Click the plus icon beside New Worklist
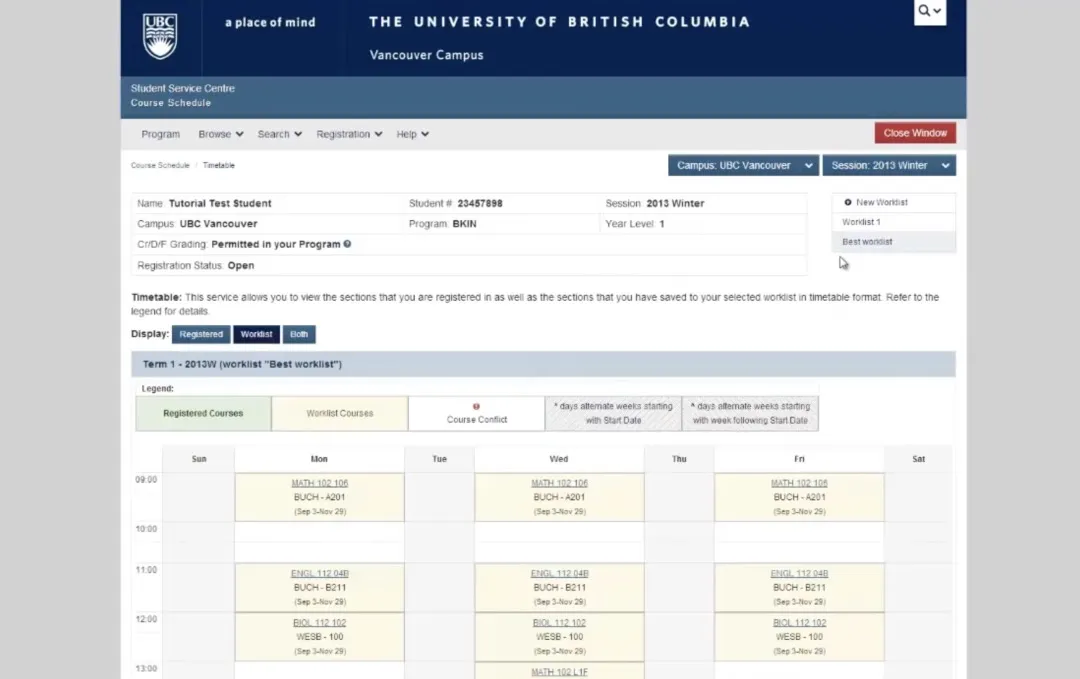 [848, 203]
